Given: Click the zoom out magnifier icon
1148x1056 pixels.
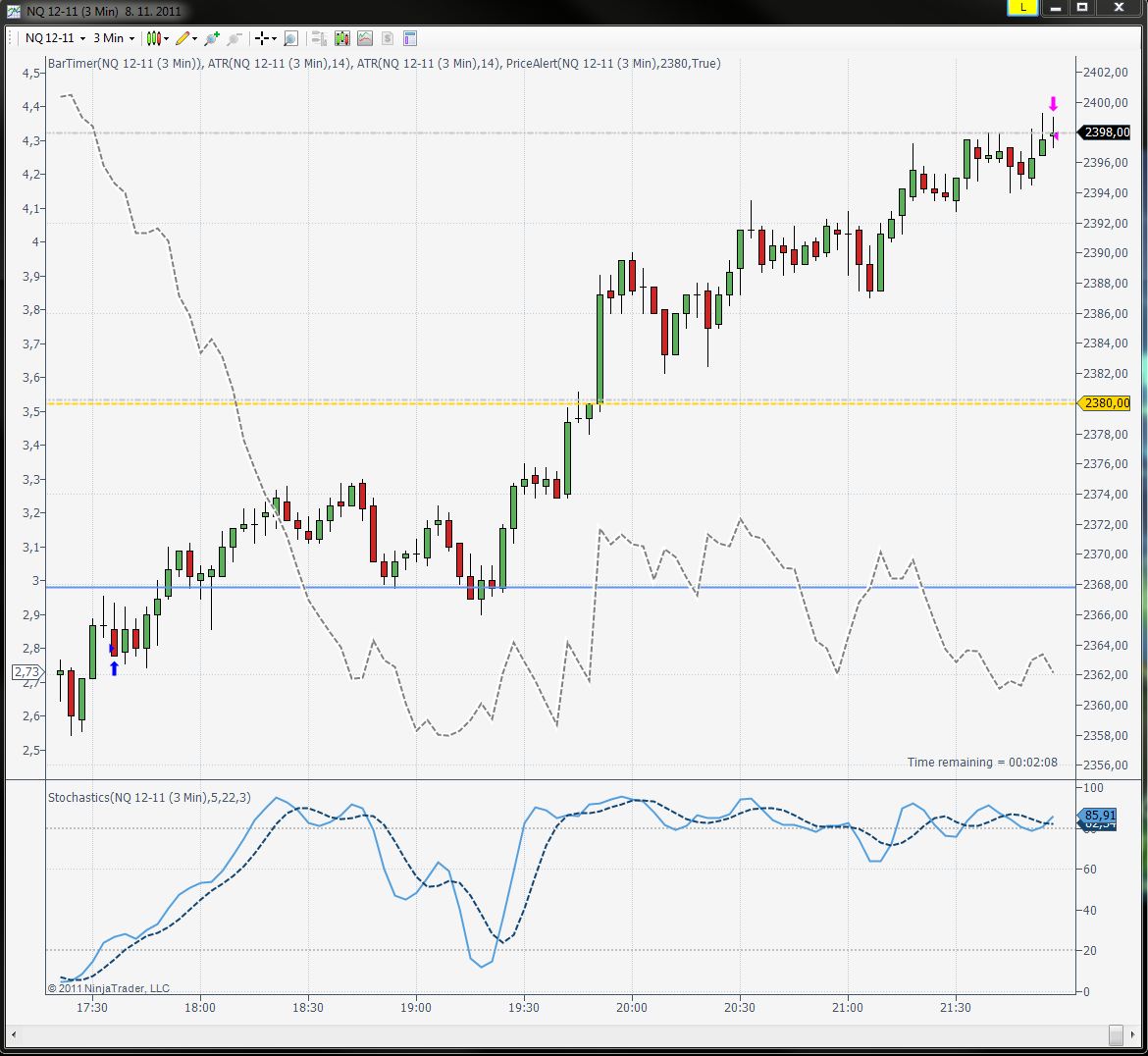Looking at the screenshot, I should click(235, 39).
